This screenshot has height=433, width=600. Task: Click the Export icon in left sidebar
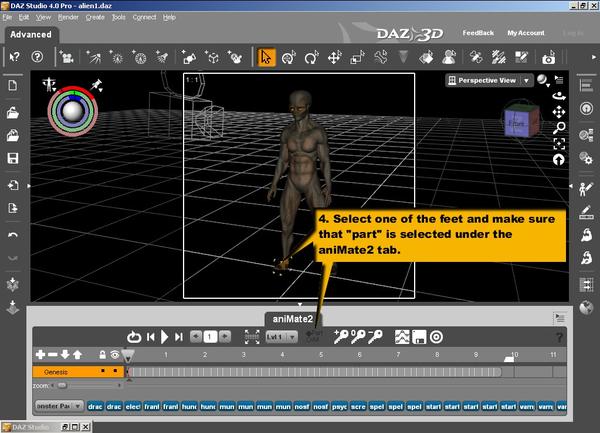(13, 208)
